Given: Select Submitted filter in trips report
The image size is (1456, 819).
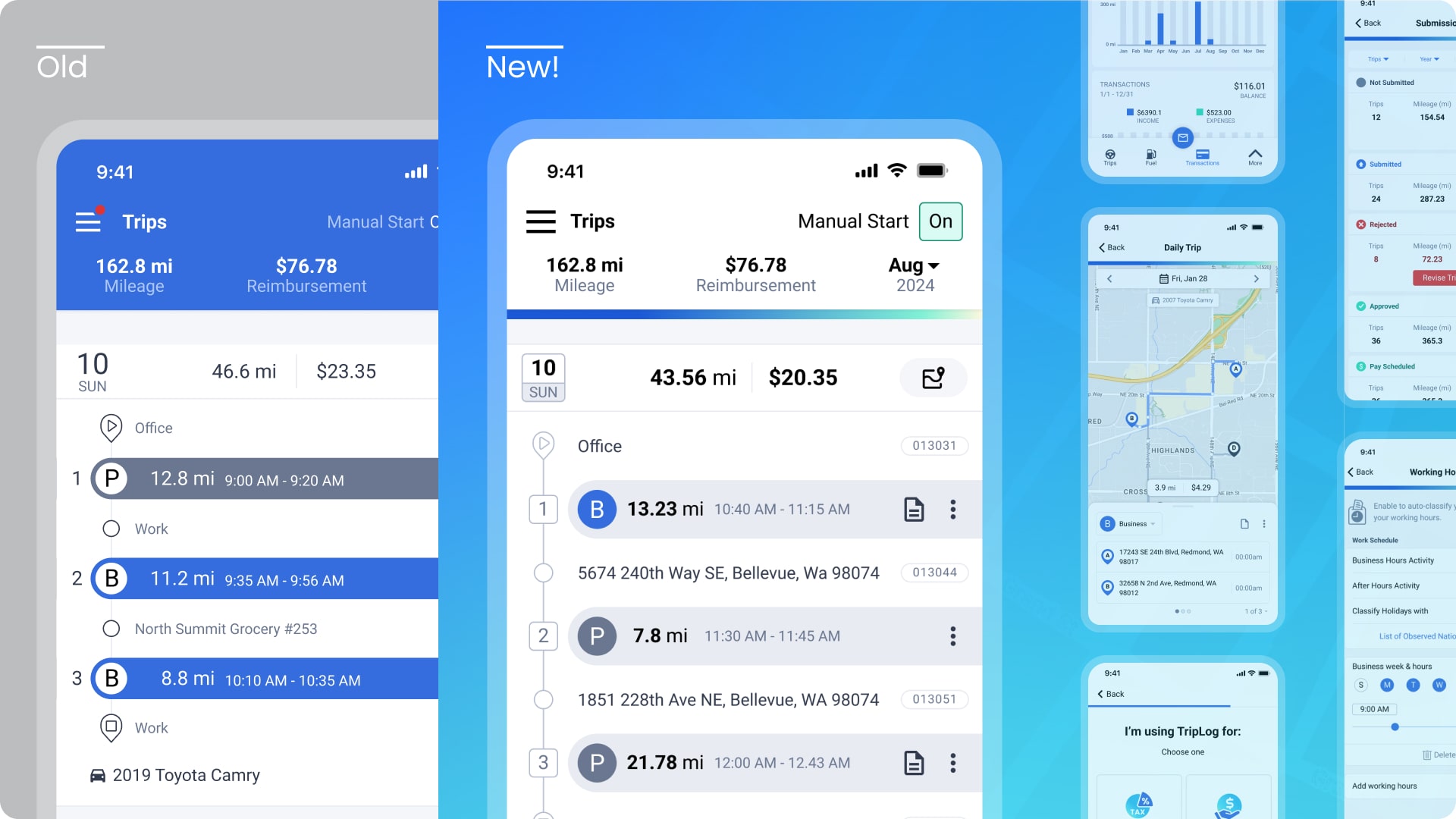Looking at the screenshot, I should 1385,164.
